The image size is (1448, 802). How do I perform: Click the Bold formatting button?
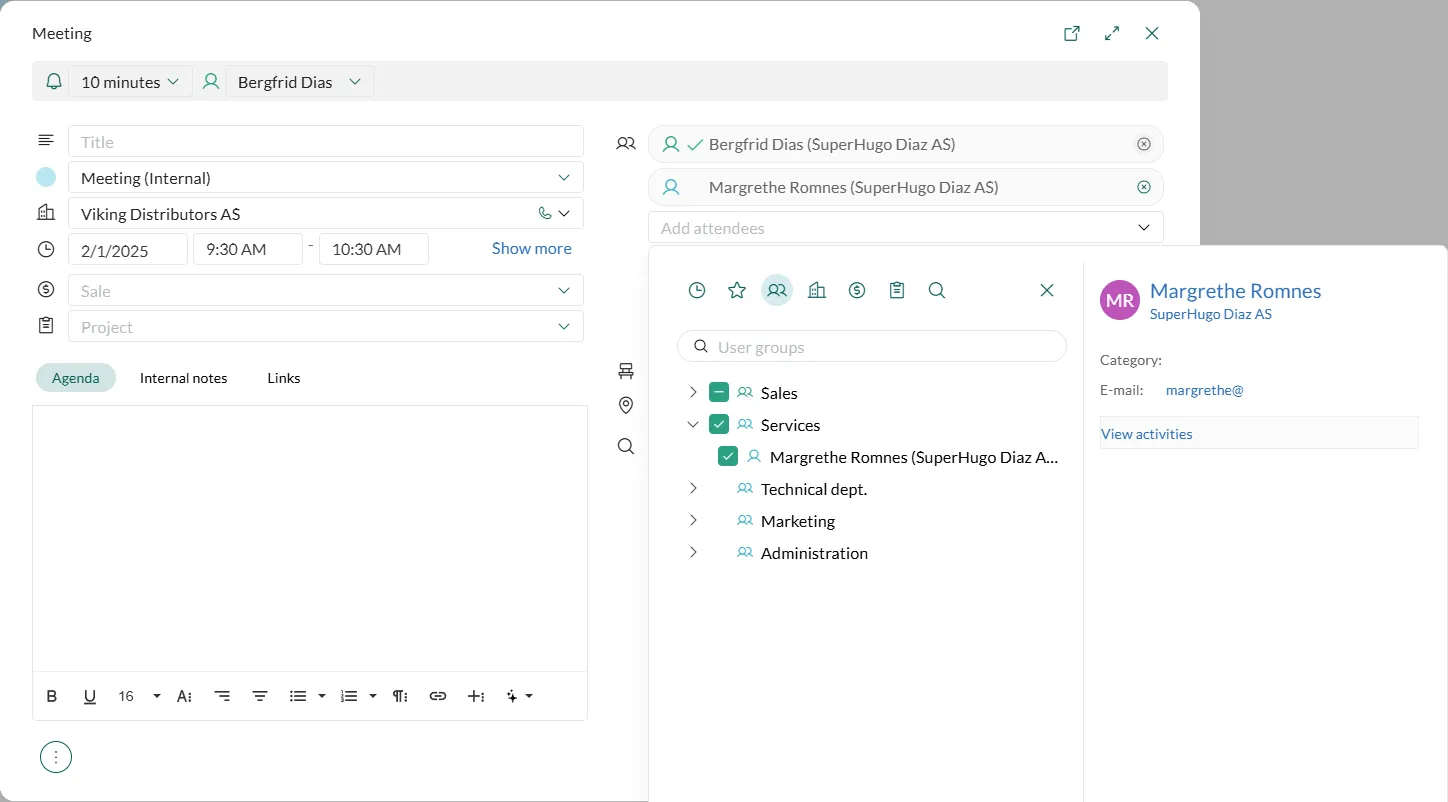click(52, 696)
